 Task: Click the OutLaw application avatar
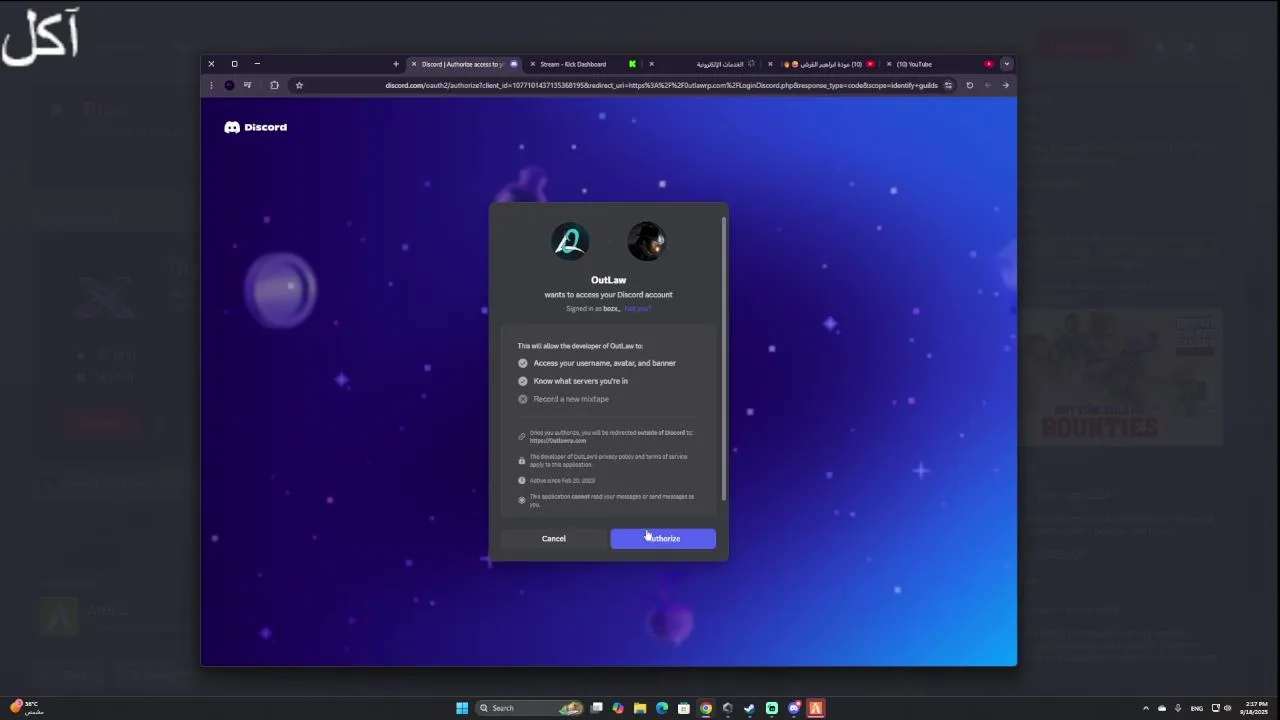[x=570, y=241]
